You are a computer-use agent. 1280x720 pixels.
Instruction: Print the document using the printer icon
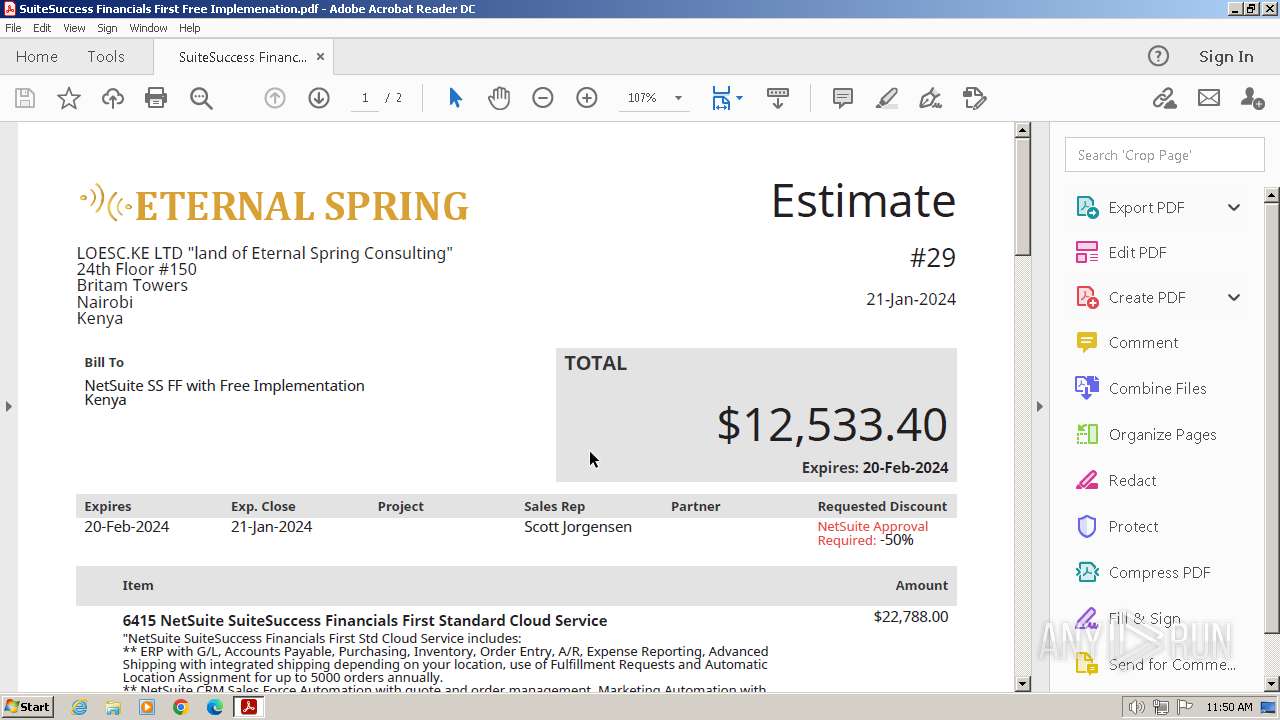156,98
